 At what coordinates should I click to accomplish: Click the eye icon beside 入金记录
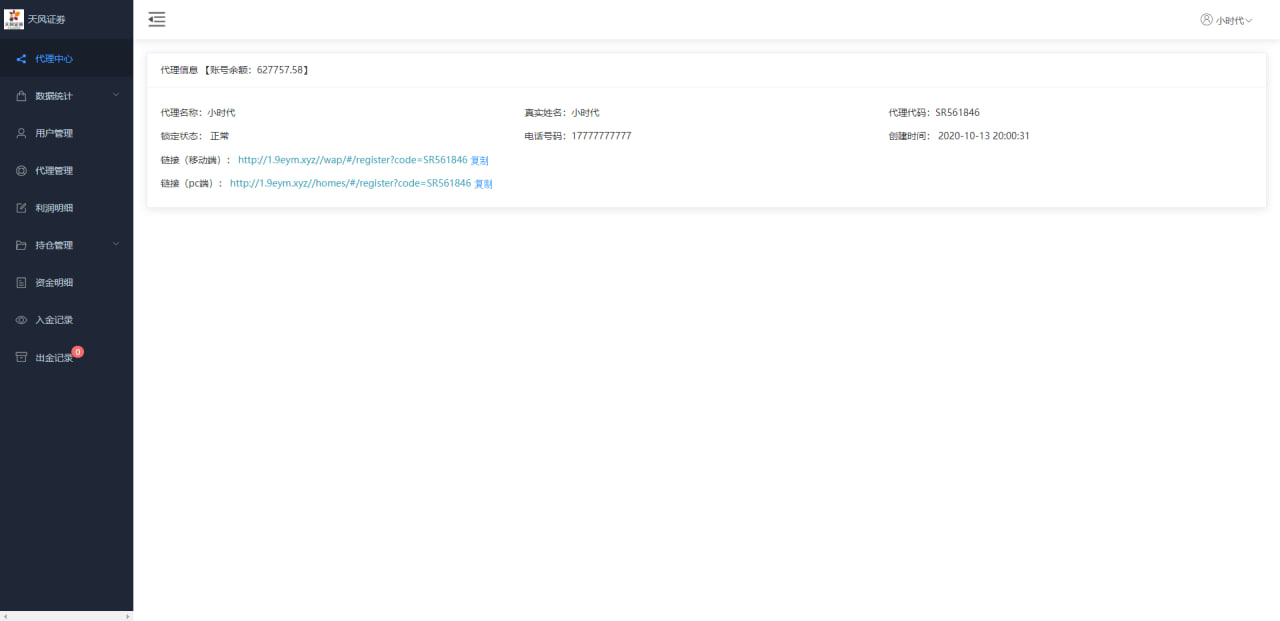pyautogui.click(x=21, y=320)
